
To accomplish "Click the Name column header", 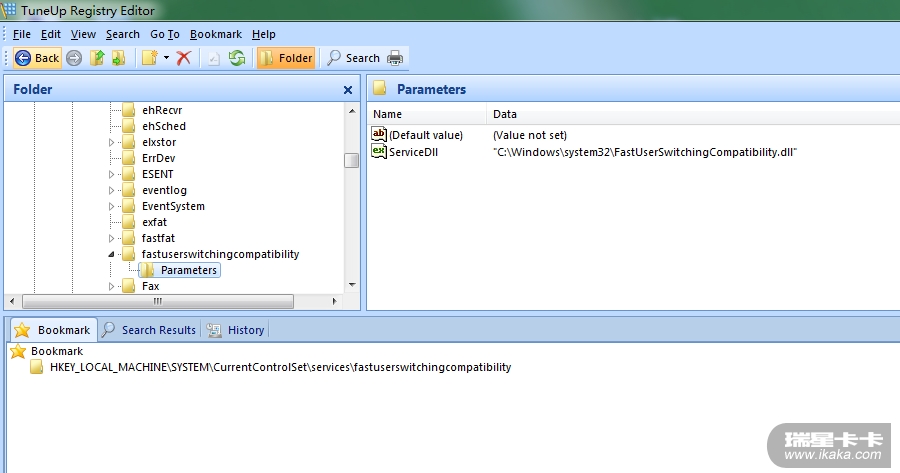I will [427, 114].
